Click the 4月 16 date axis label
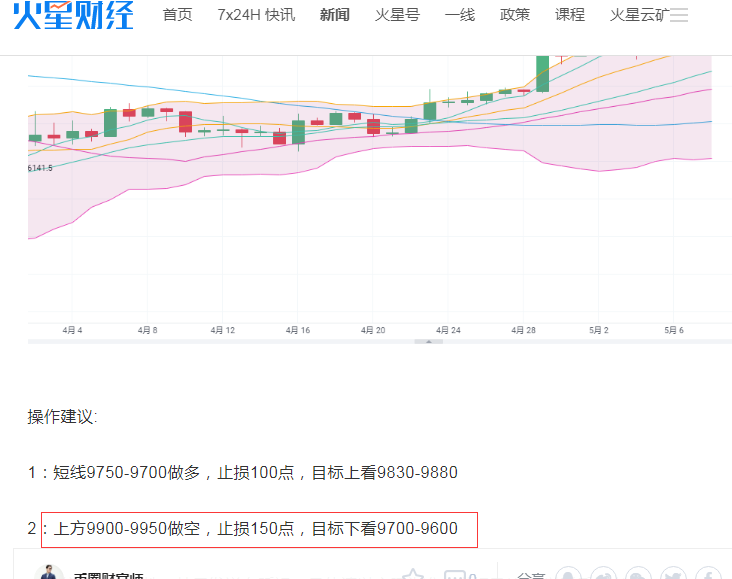Viewport: 732px width, 579px height. click(298, 330)
